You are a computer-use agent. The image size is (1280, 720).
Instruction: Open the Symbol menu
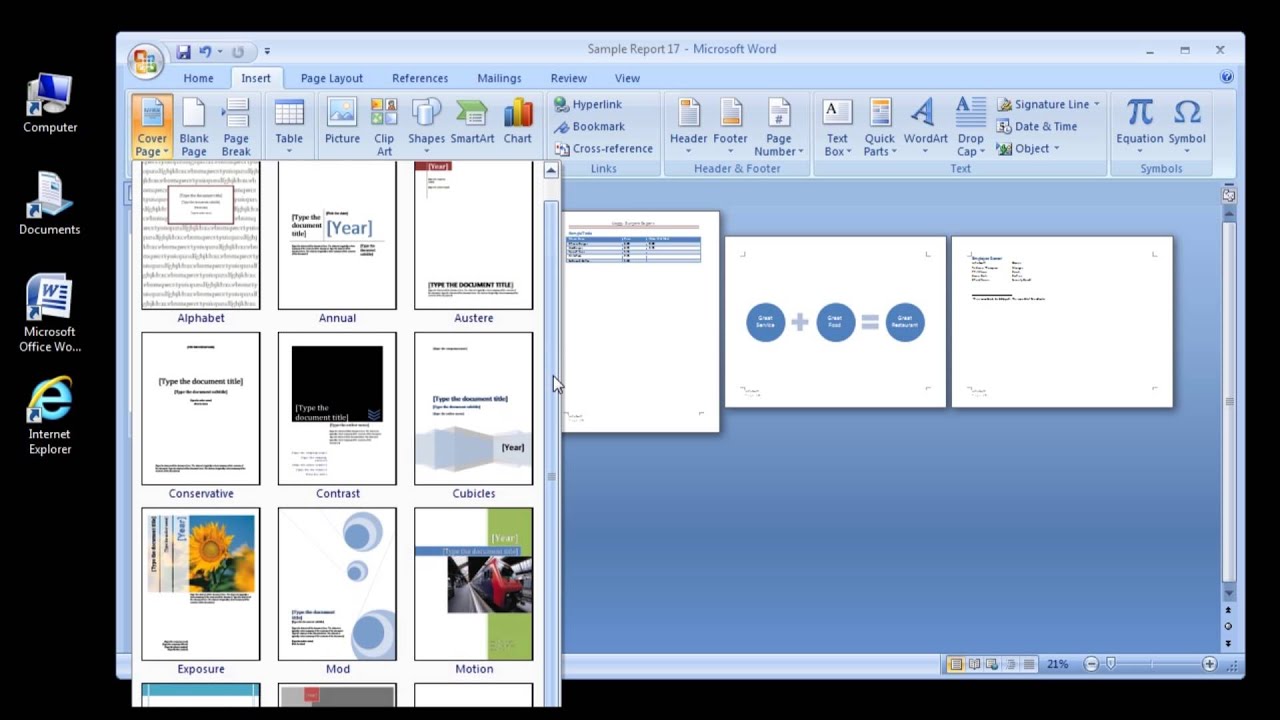(1187, 127)
